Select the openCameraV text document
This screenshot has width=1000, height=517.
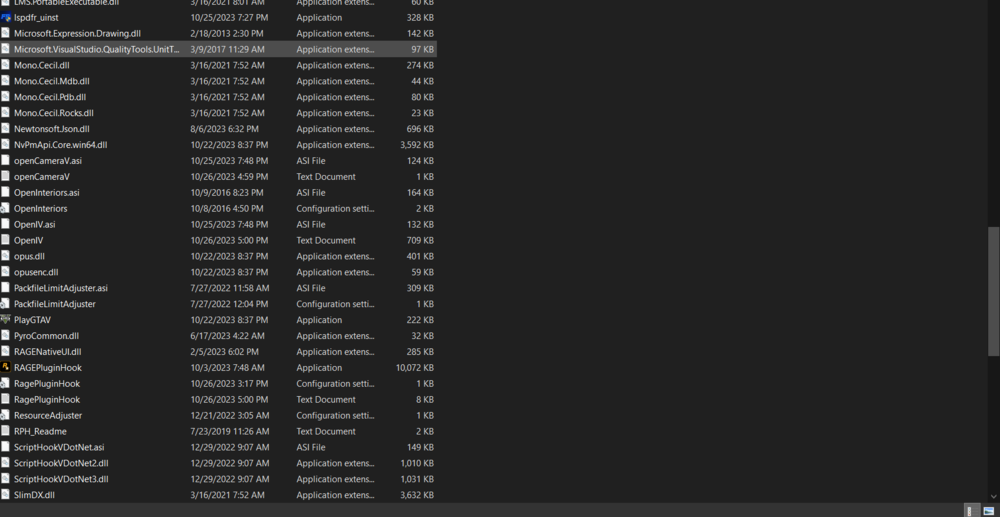pos(218,177)
